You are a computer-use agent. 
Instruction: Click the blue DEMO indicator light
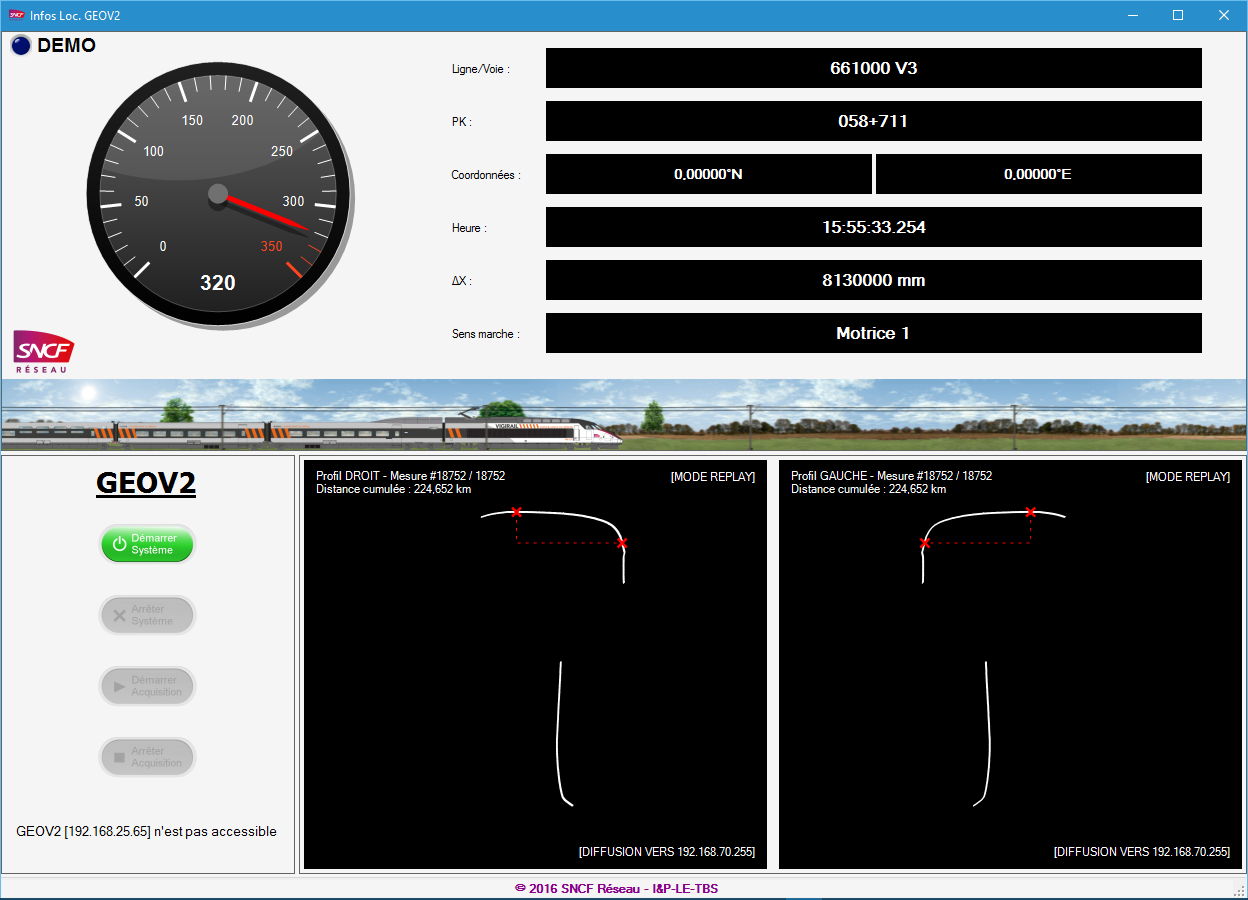pos(21,46)
